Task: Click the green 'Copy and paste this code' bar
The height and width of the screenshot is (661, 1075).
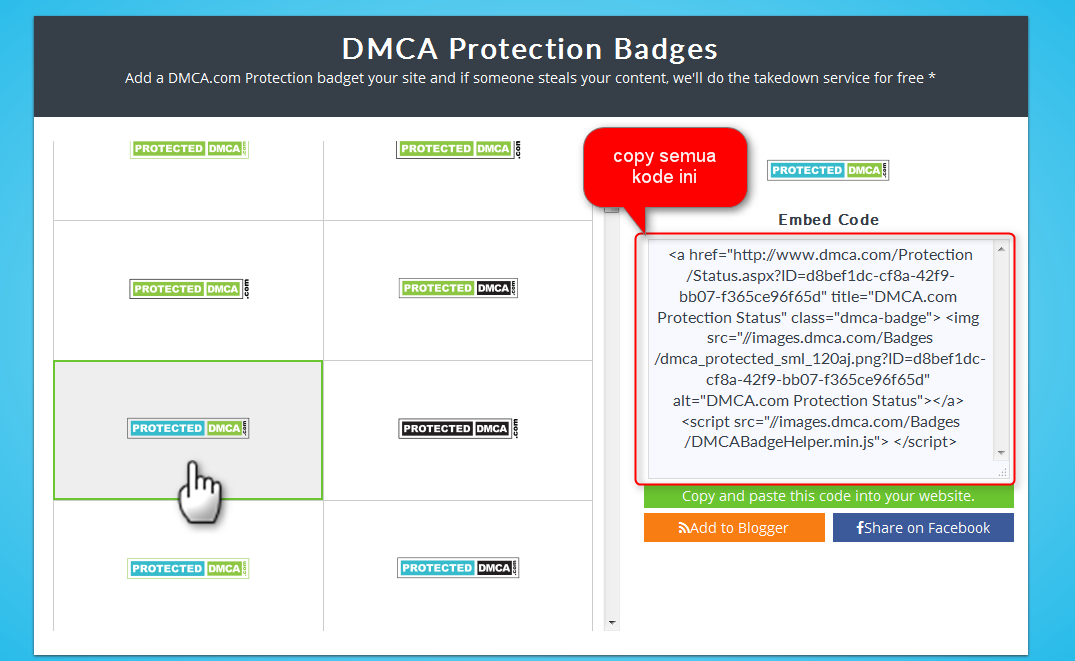Action: click(828, 496)
